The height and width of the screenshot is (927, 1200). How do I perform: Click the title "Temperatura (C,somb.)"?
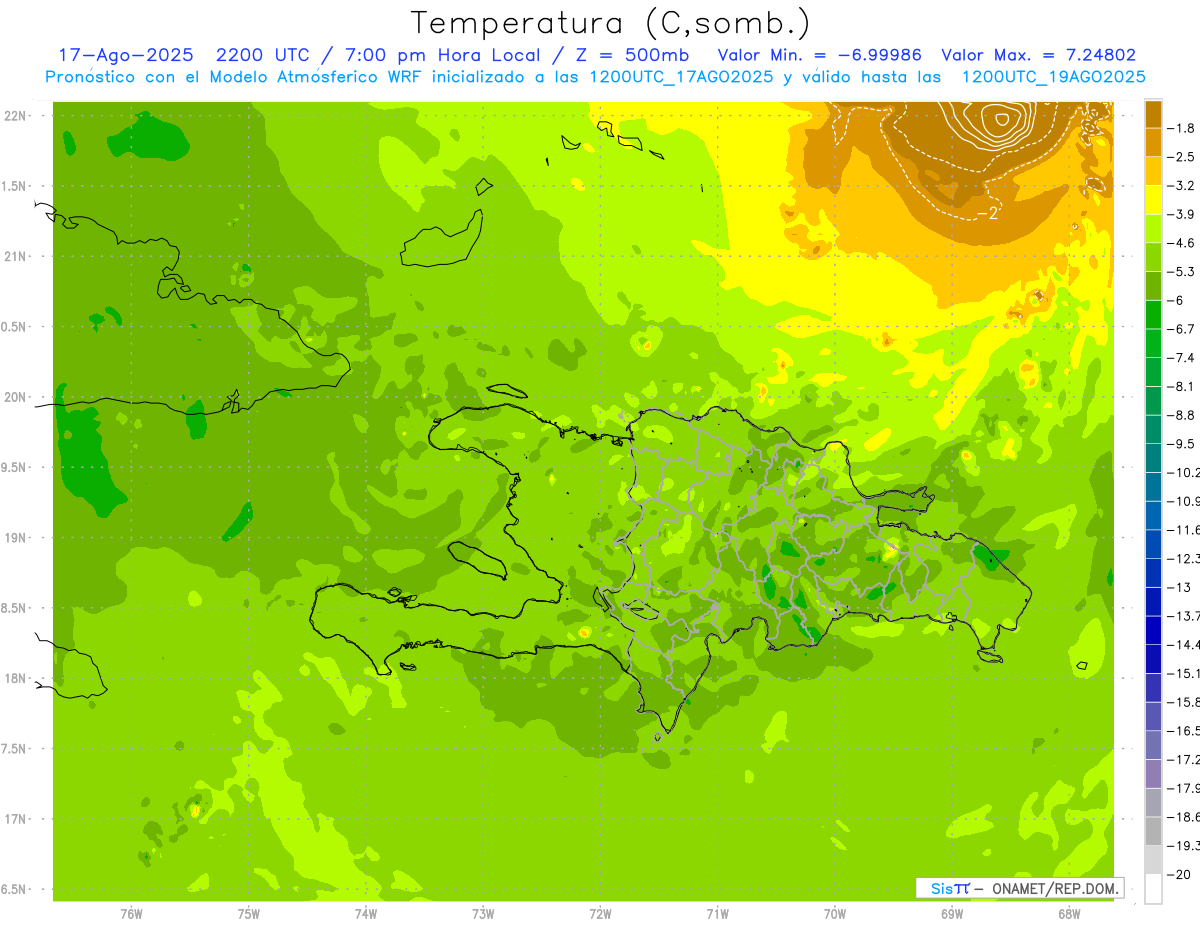(611, 22)
